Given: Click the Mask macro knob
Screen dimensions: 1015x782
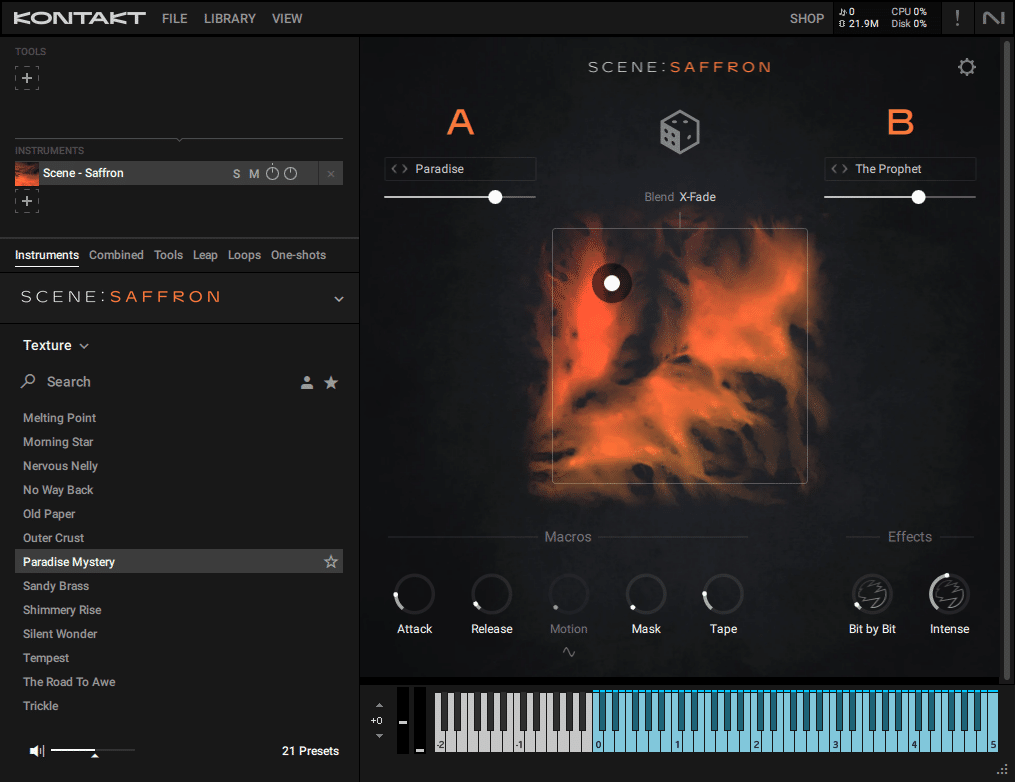Looking at the screenshot, I should [x=646, y=594].
